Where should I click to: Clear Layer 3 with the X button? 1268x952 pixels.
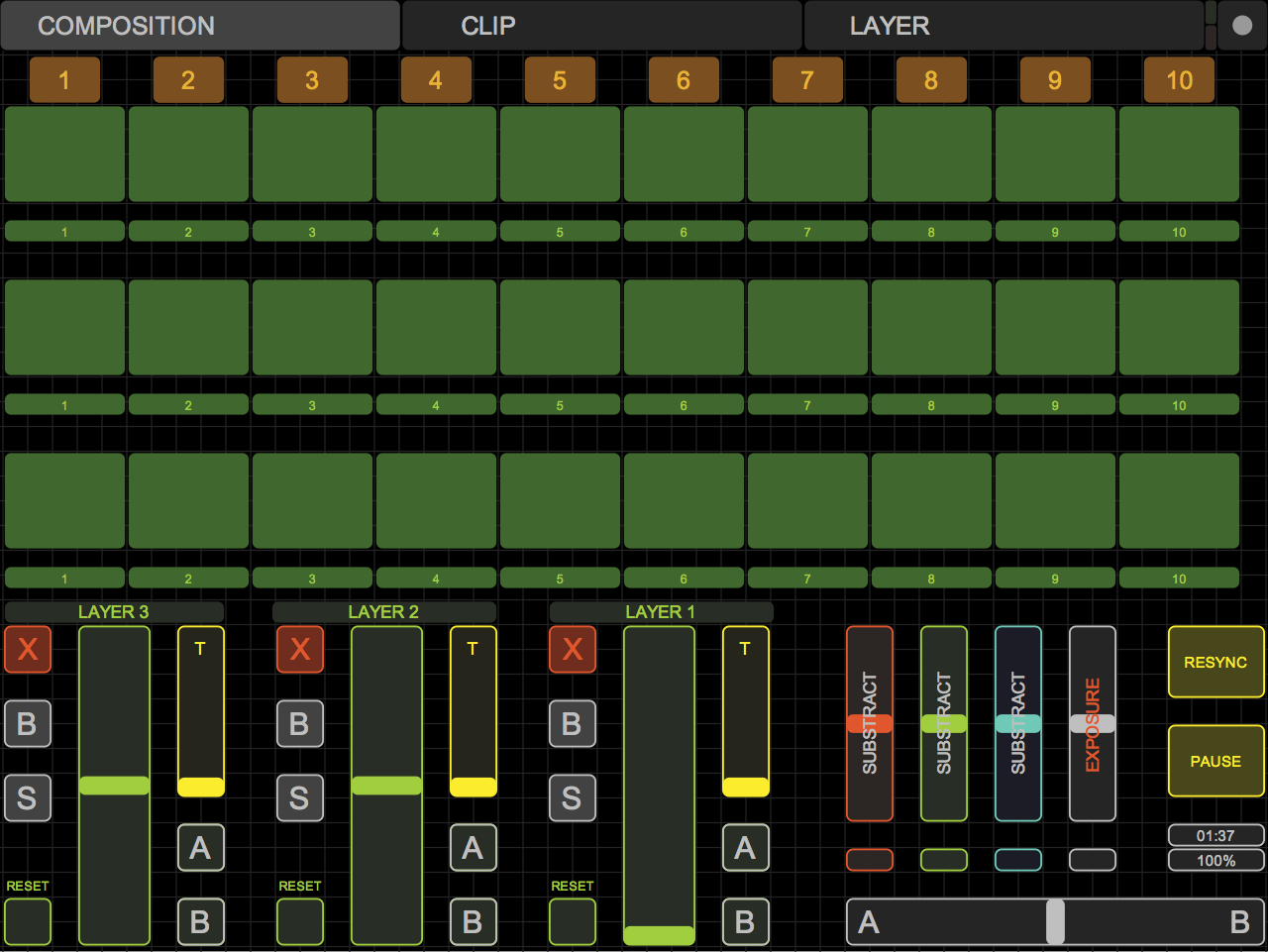(x=28, y=649)
